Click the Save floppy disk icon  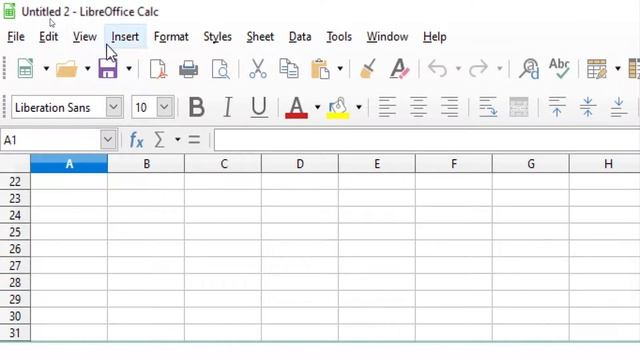(x=108, y=69)
